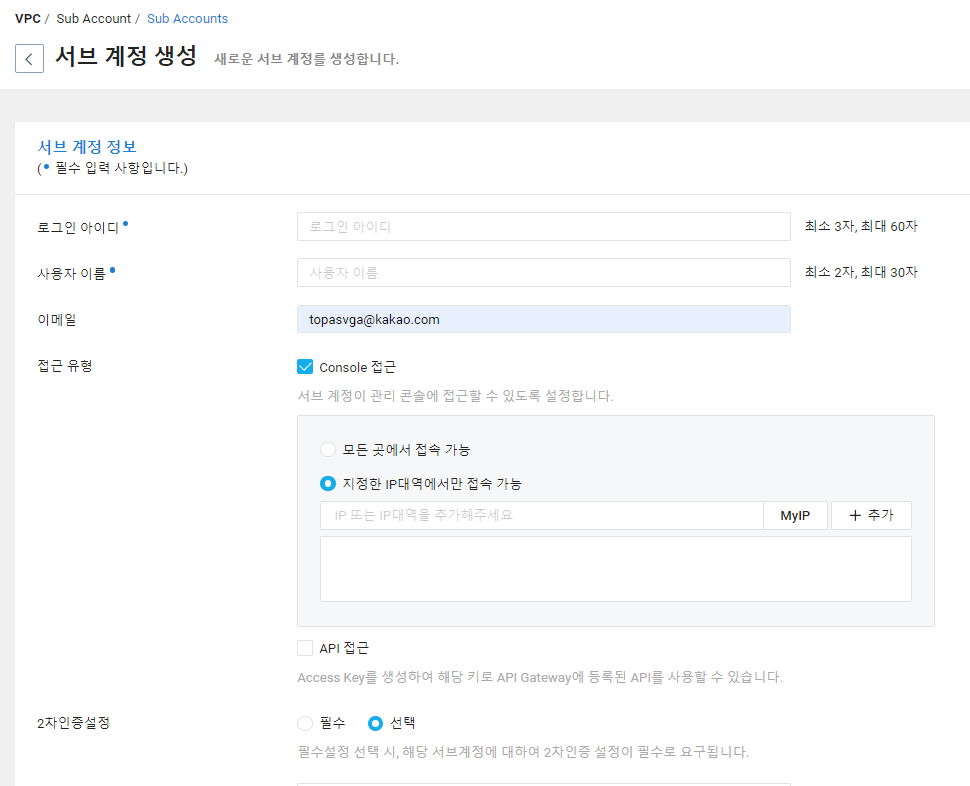Screen dimensions: 970x786
Task: Click the 2차인증설정 label
Action: coord(74,722)
